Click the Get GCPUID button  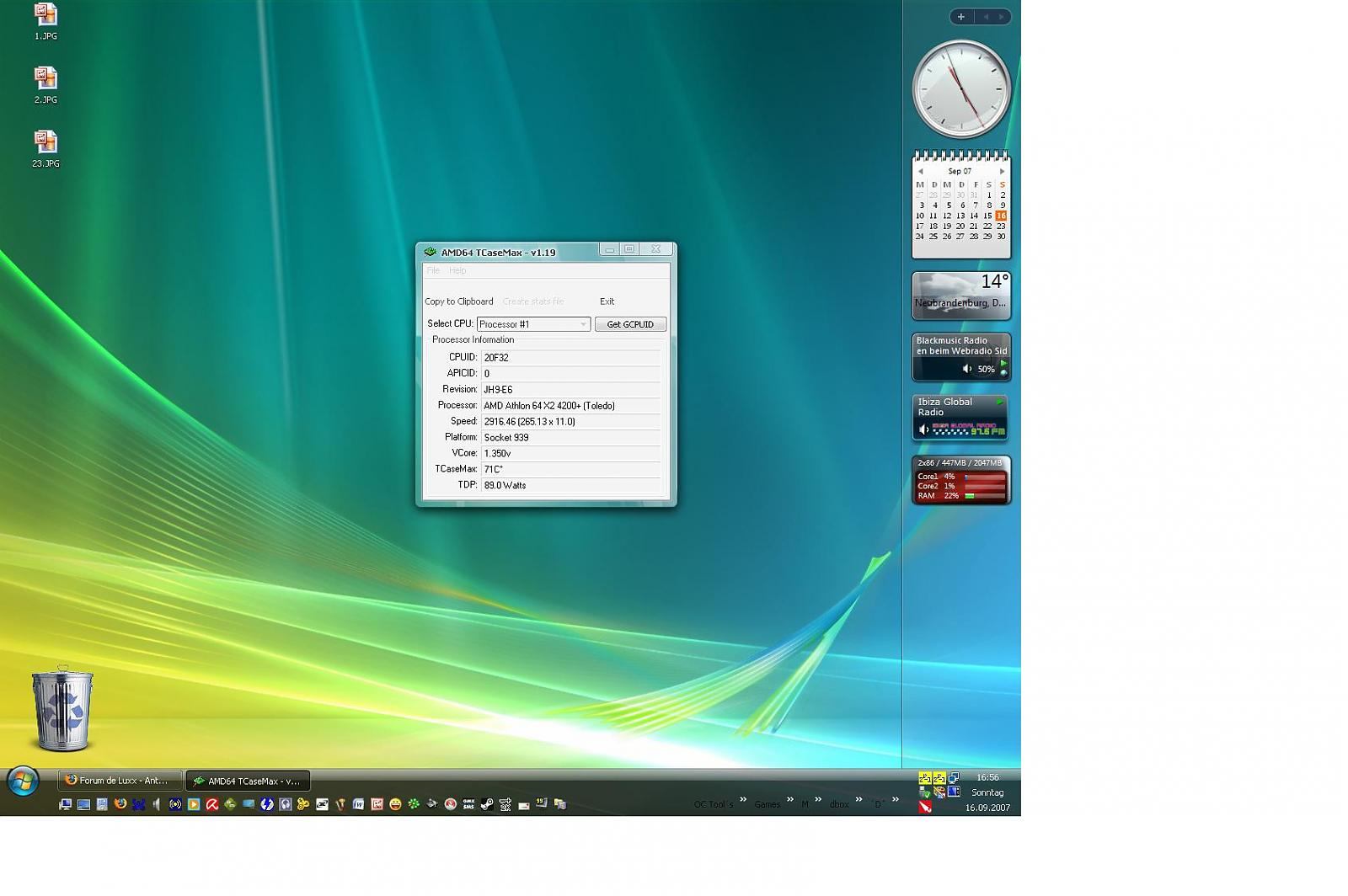point(630,324)
